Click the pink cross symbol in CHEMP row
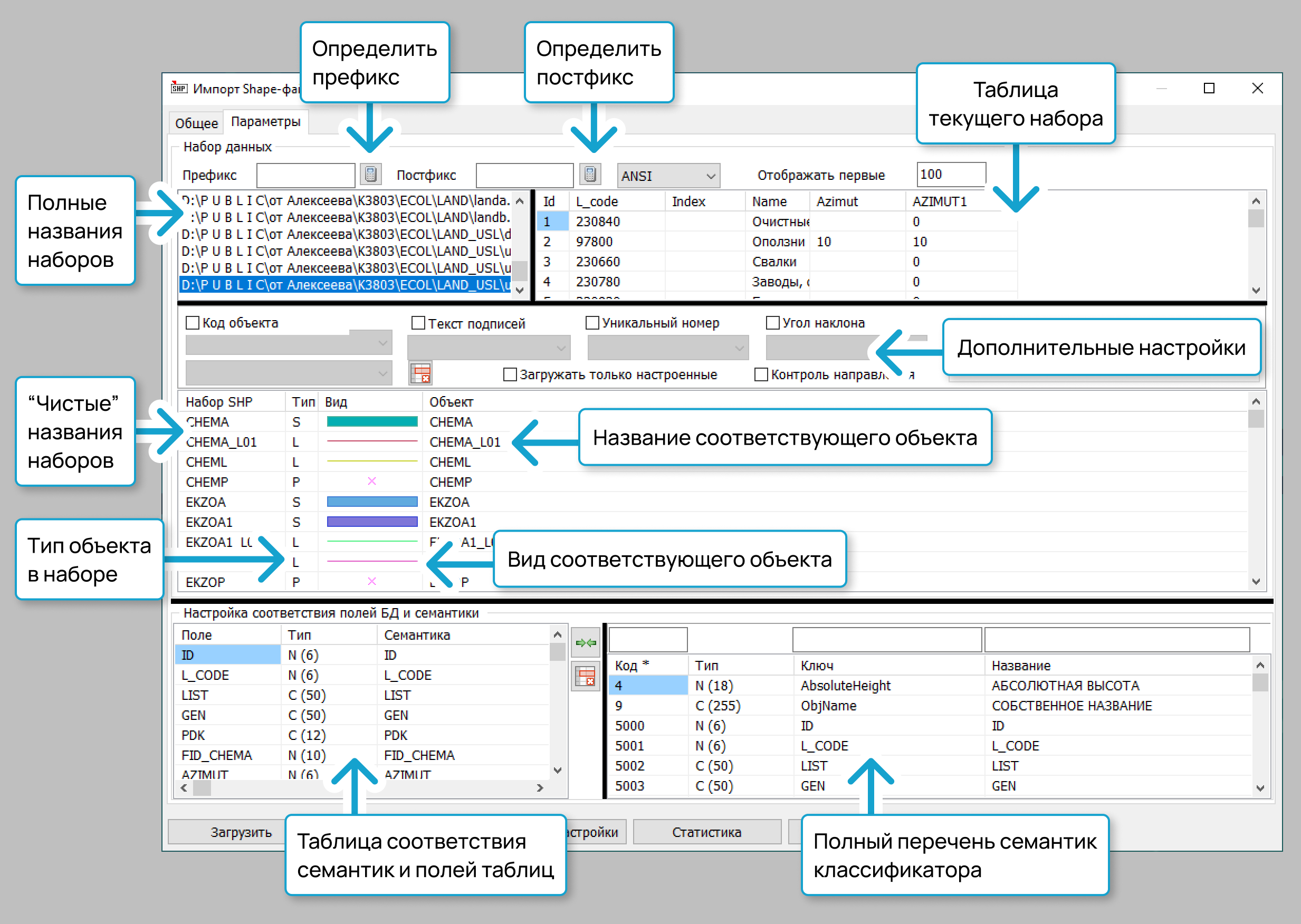This screenshot has height=924, width=1301. [x=371, y=482]
